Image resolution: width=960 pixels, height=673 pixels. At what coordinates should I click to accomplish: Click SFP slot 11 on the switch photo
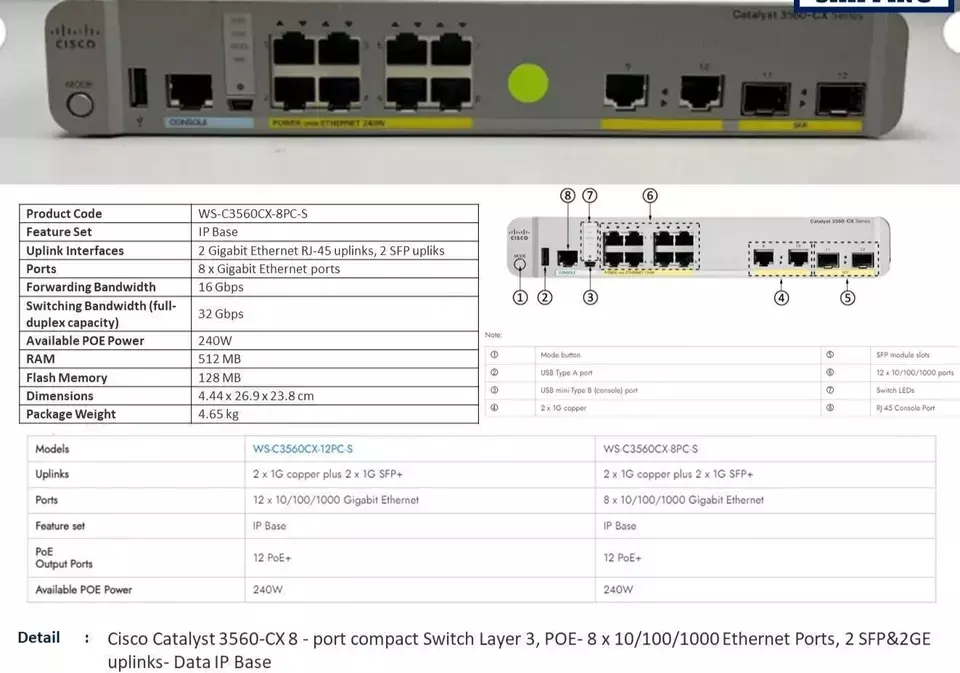[766, 97]
